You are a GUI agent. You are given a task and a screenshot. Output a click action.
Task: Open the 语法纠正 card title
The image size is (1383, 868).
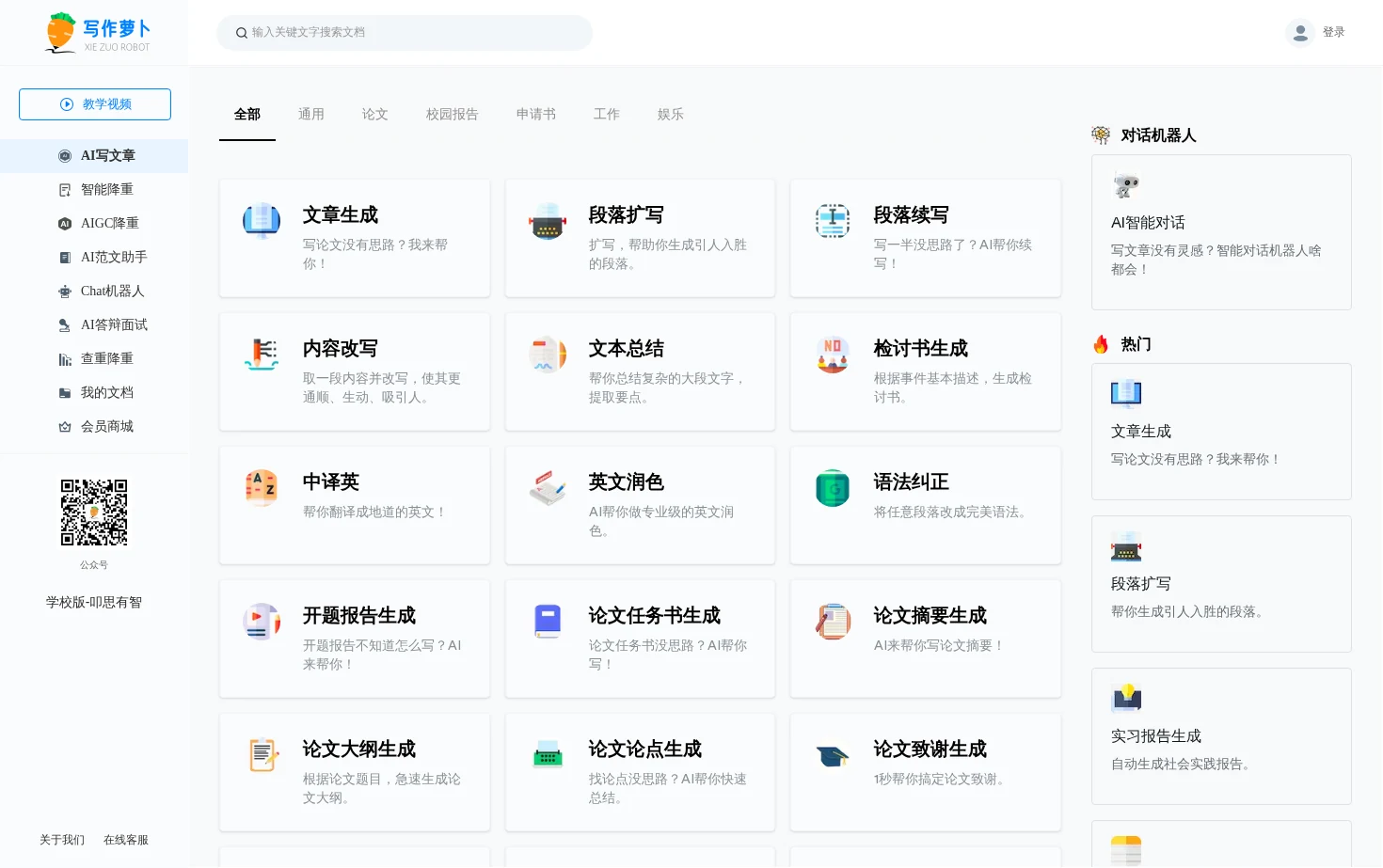[x=912, y=481]
